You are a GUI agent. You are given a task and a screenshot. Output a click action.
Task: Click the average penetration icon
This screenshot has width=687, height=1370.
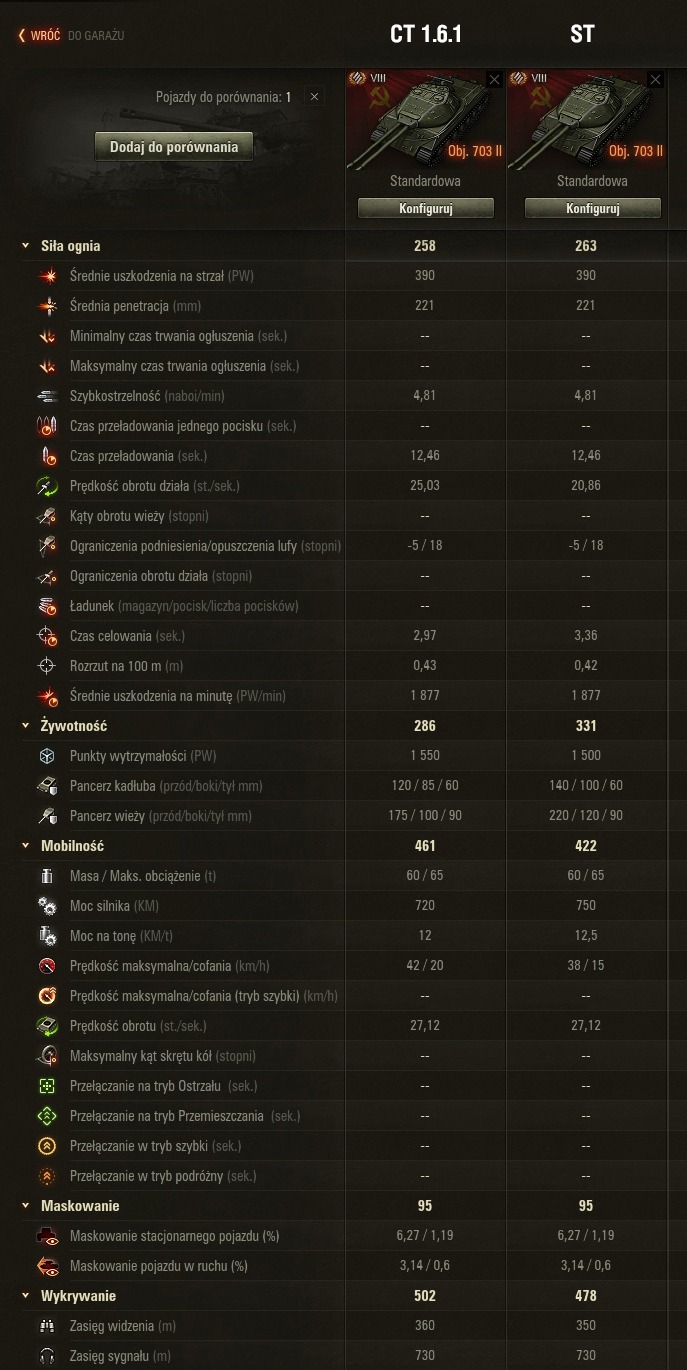tap(47, 306)
